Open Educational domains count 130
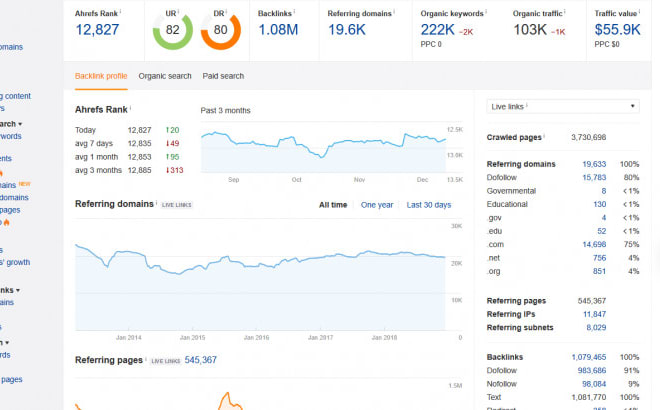The width and height of the screenshot is (660, 410). tap(599, 205)
